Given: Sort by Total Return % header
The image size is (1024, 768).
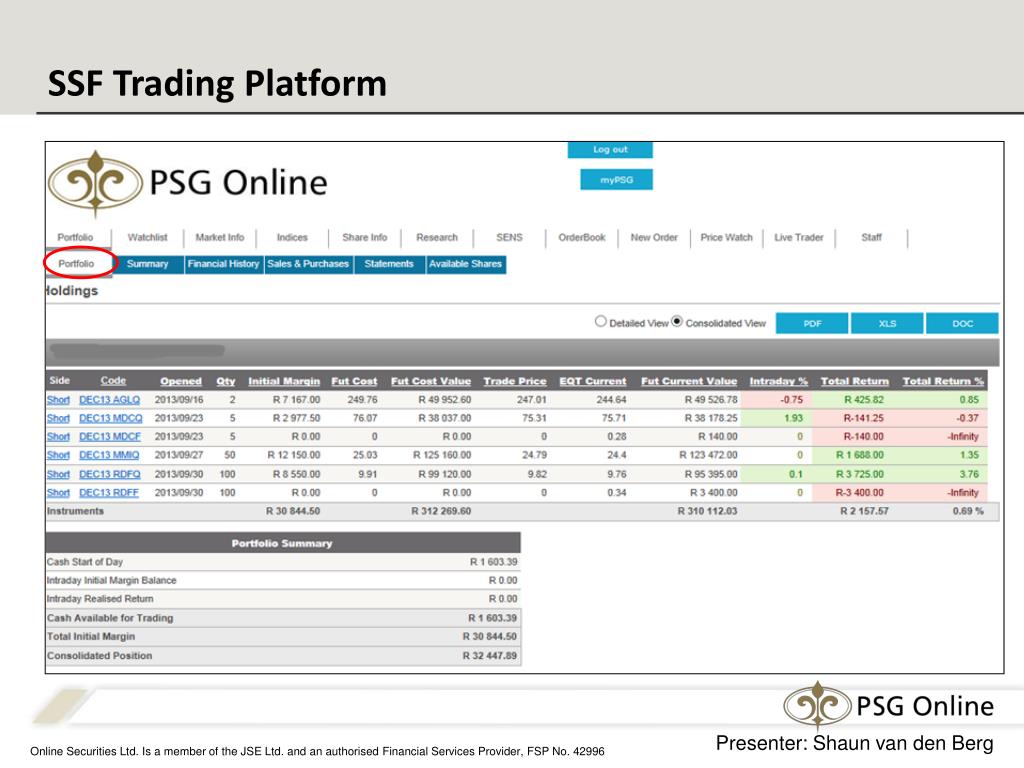Looking at the screenshot, I should tap(943, 381).
